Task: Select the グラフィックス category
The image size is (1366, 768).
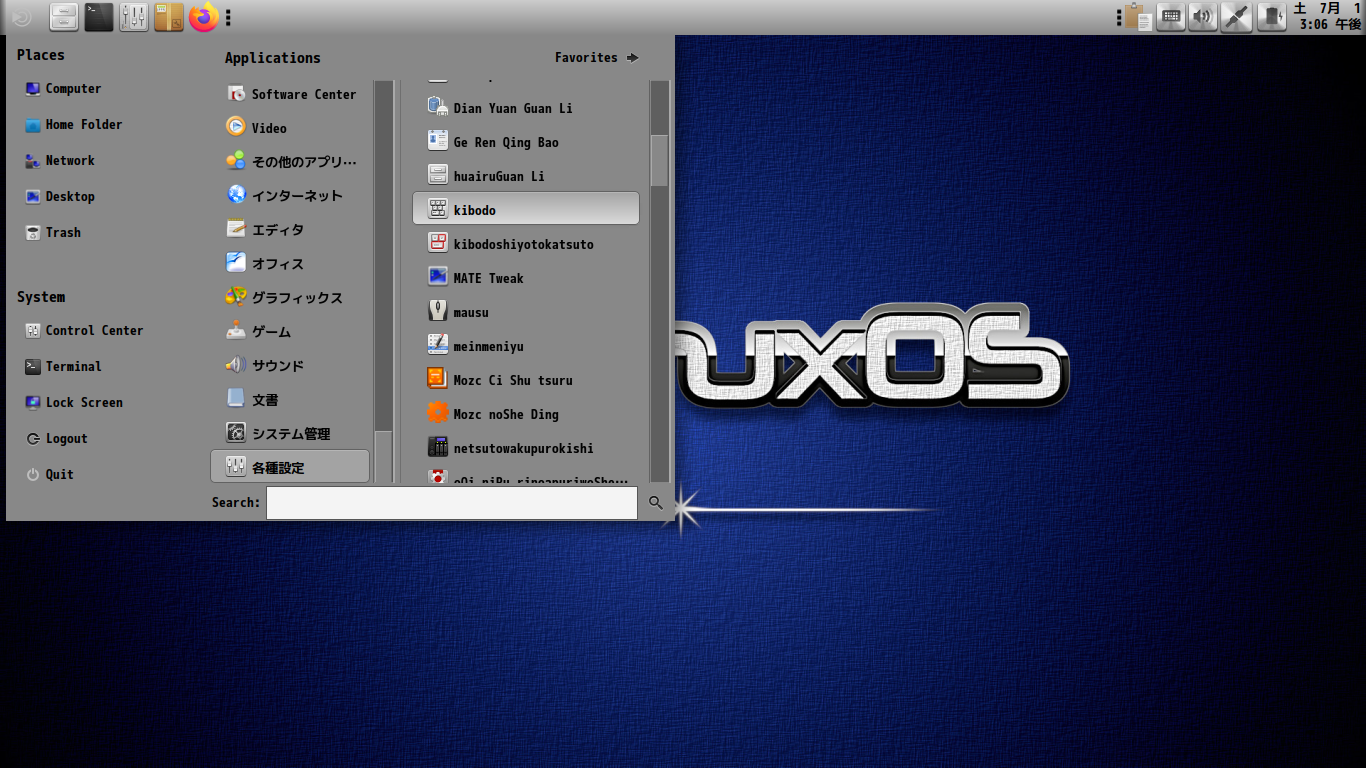Action: tap(290, 298)
